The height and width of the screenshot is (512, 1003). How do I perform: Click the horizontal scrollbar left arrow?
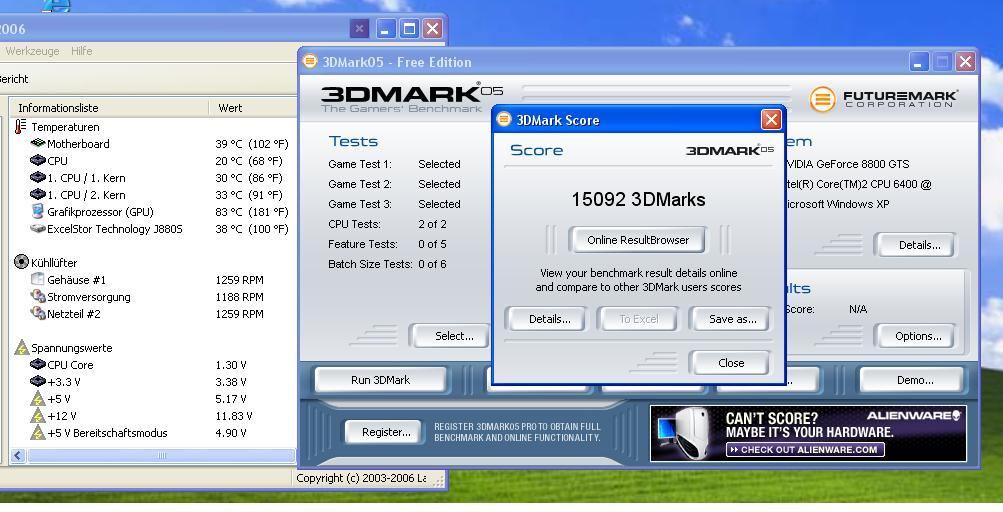pos(18,456)
